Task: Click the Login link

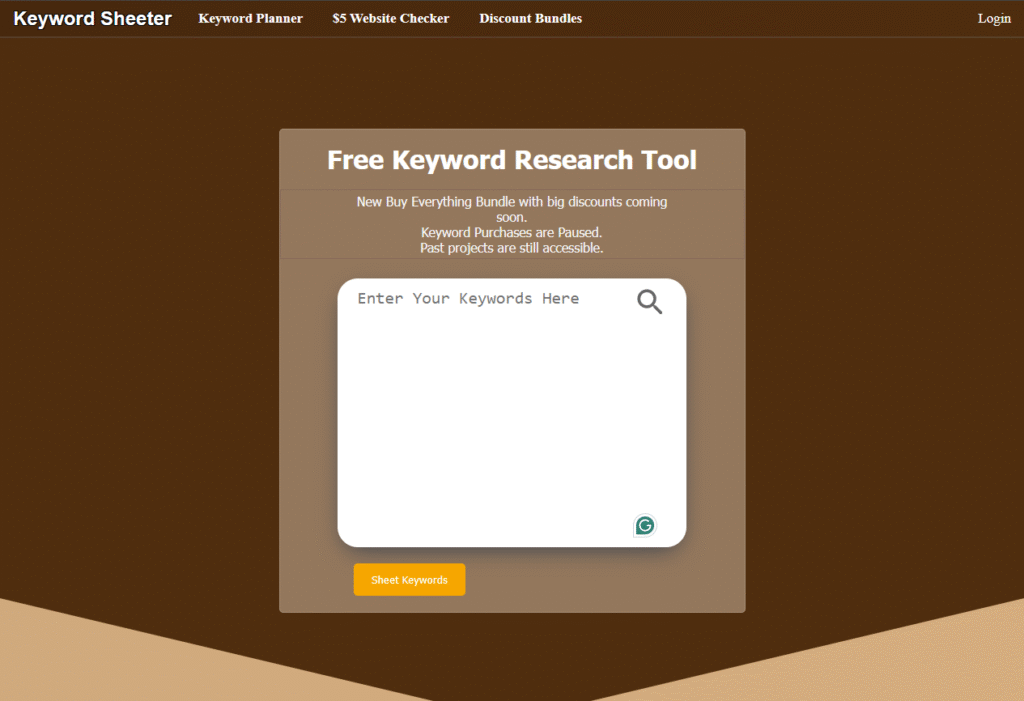Action: (993, 19)
